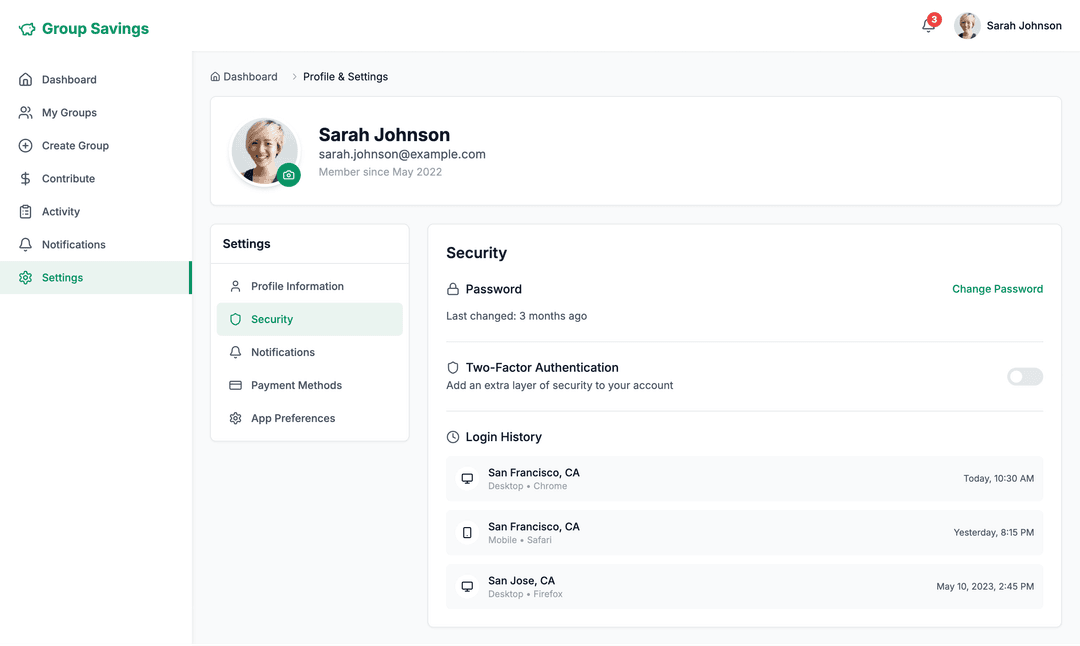
Task: Click the App Preferences gear icon
Action: 236,419
